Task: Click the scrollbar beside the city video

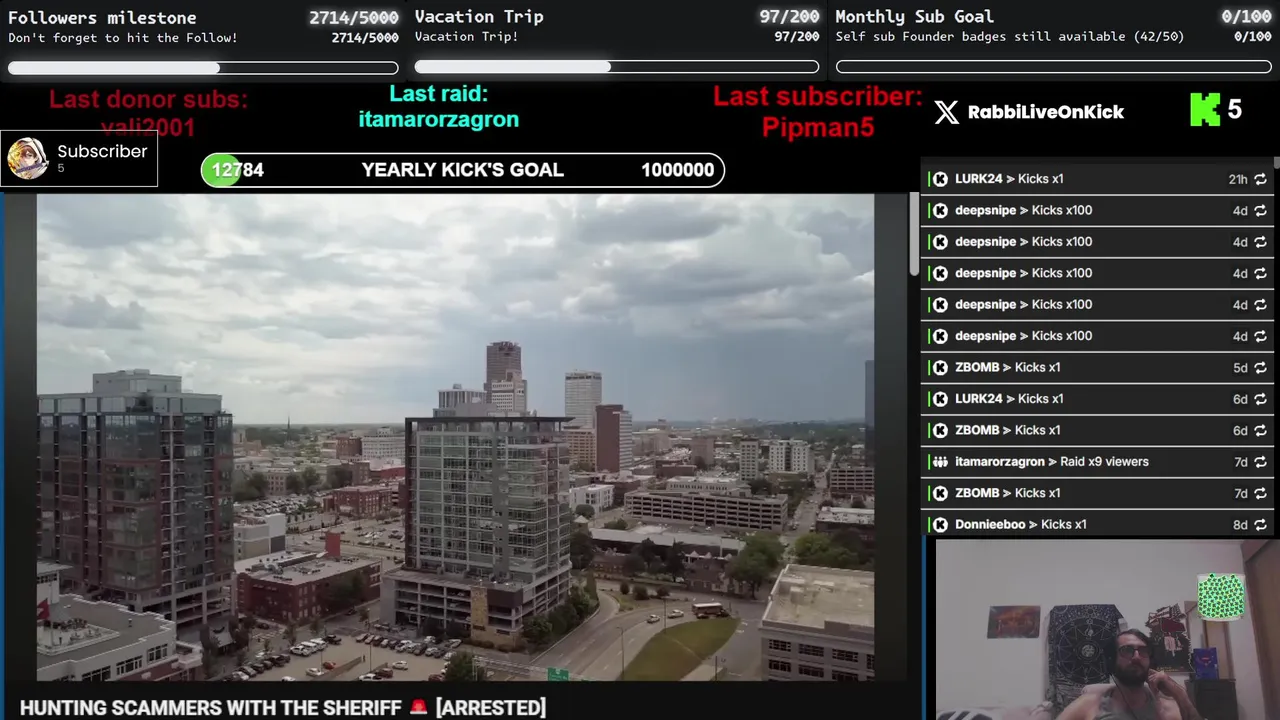Action: click(913, 235)
